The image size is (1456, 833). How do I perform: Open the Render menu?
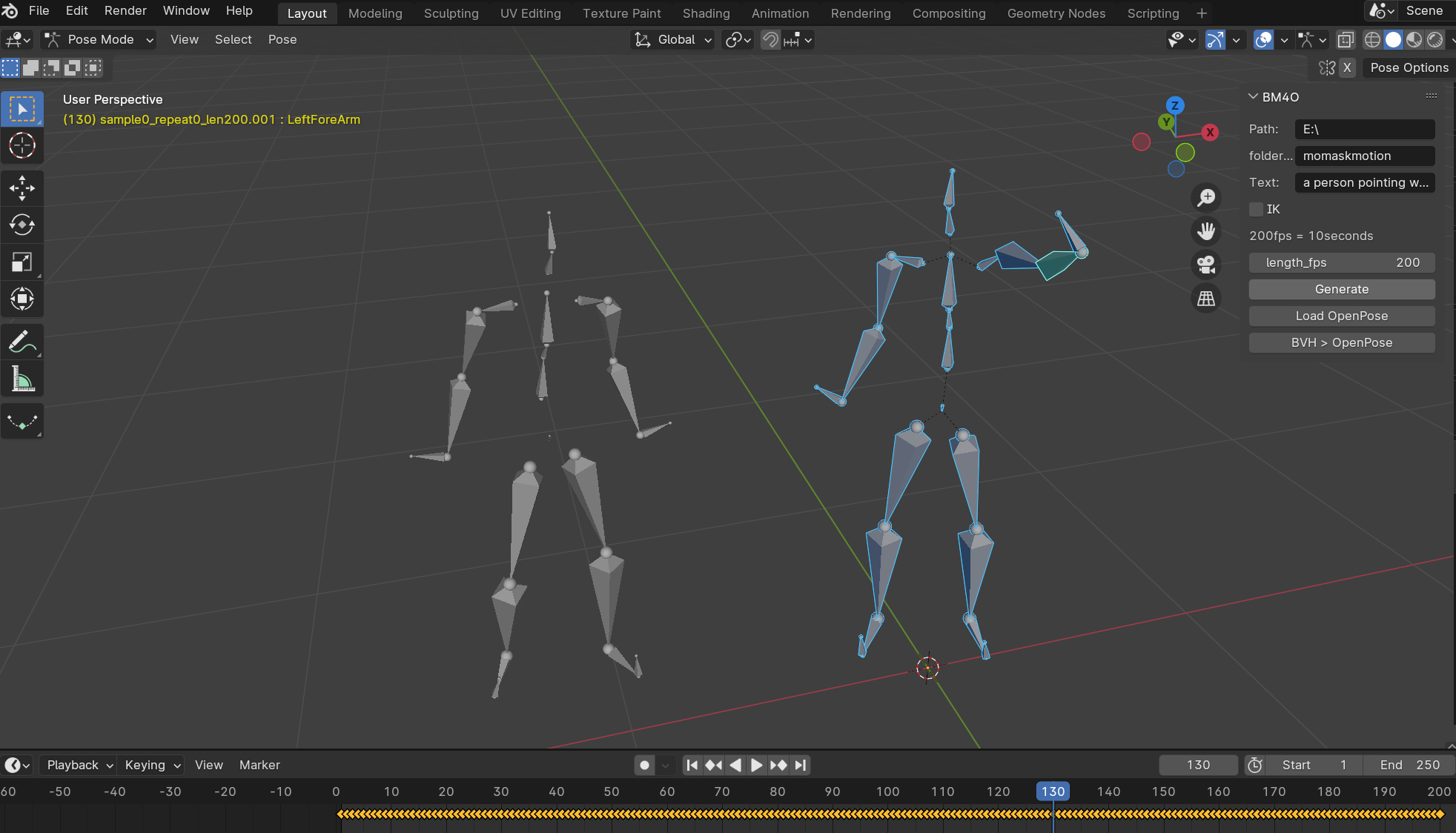click(x=125, y=10)
